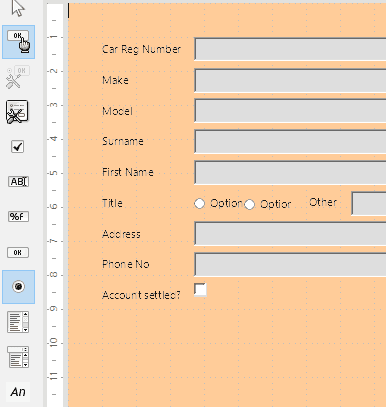Select the first Title option radio button
Image resolution: width=386 pixels, height=407 pixels.
tap(199, 203)
